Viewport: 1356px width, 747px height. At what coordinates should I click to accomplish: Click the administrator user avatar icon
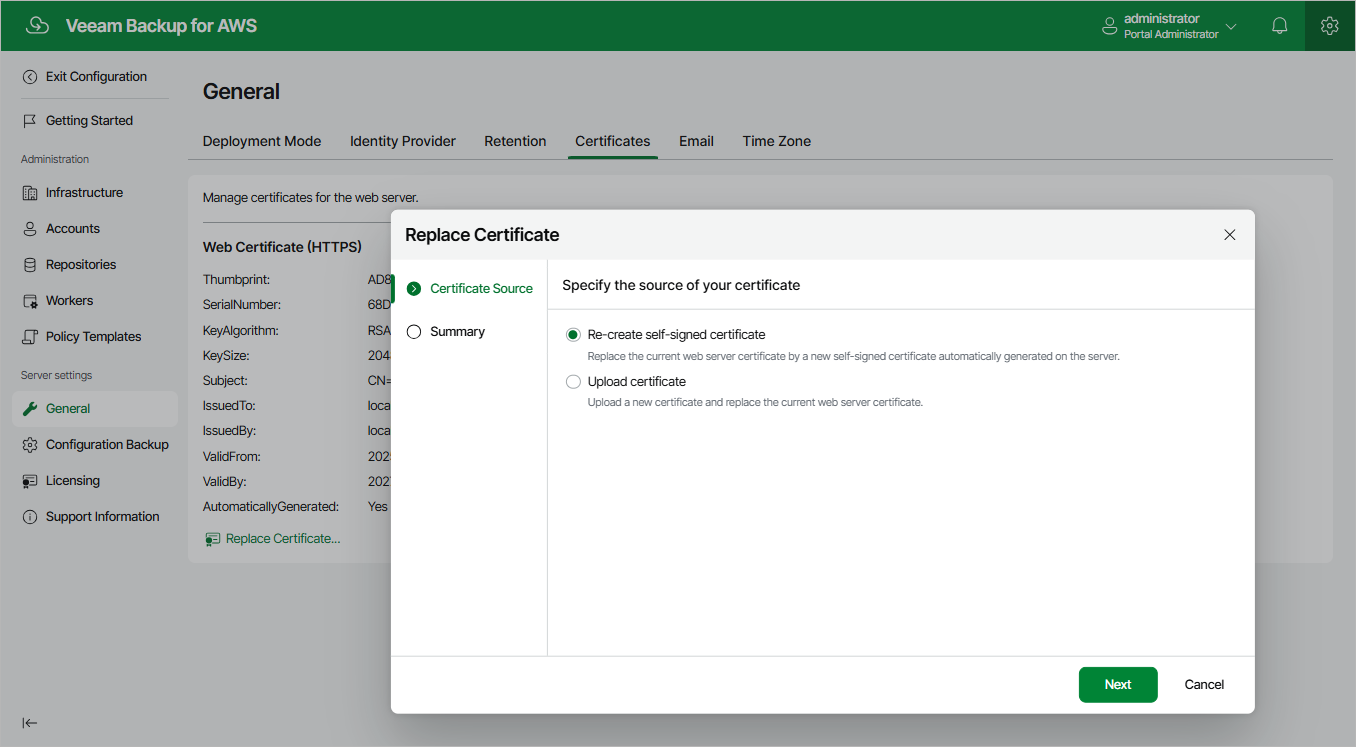click(1109, 26)
